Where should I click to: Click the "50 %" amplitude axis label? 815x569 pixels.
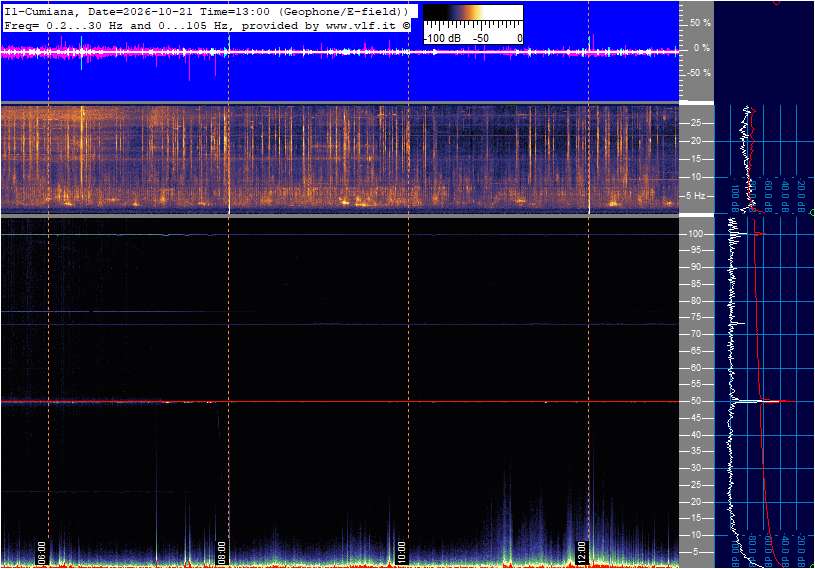[700, 23]
